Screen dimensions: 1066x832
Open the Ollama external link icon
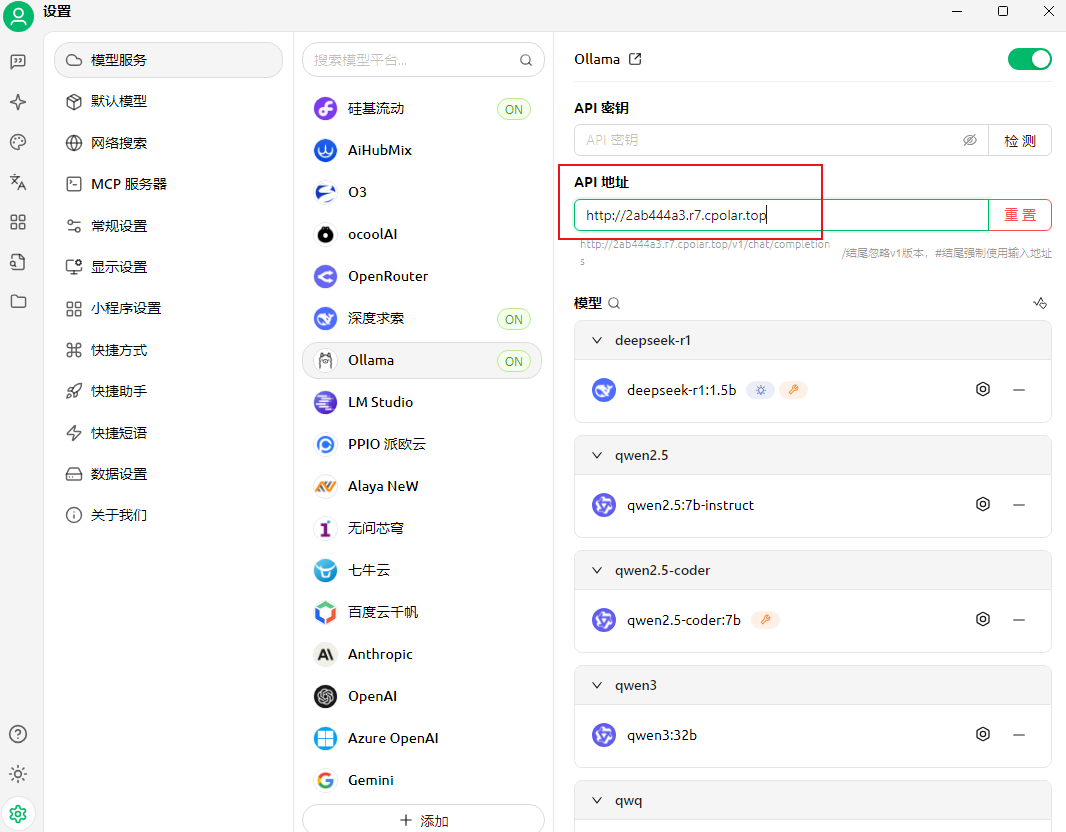pyautogui.click(x=635, y=59)
